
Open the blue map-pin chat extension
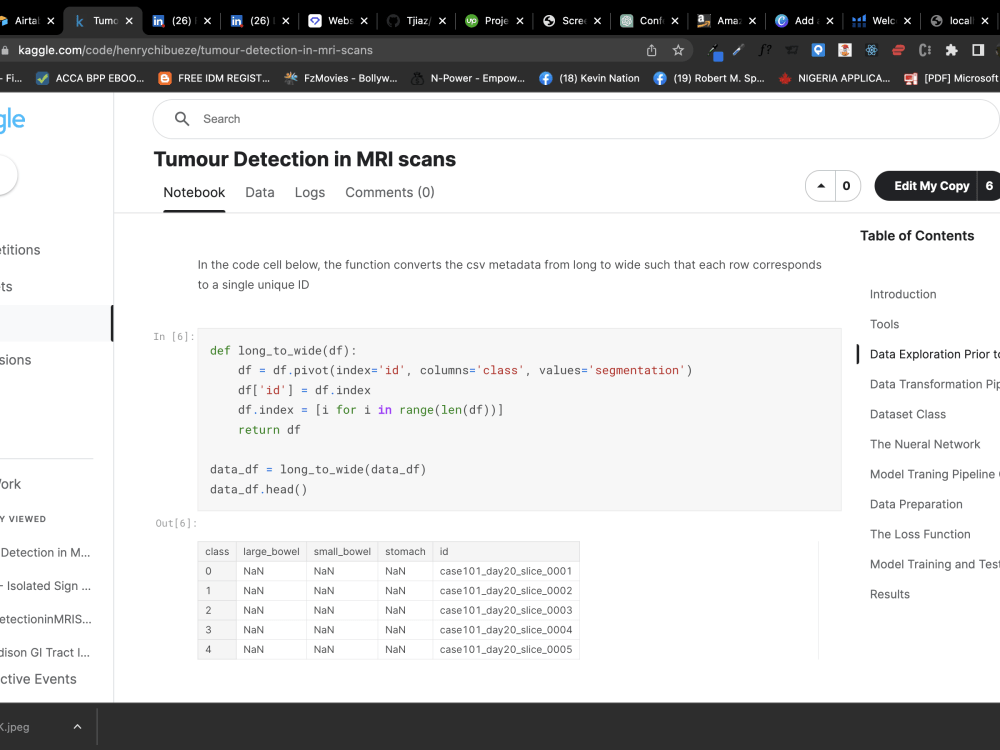coord(818,50)
